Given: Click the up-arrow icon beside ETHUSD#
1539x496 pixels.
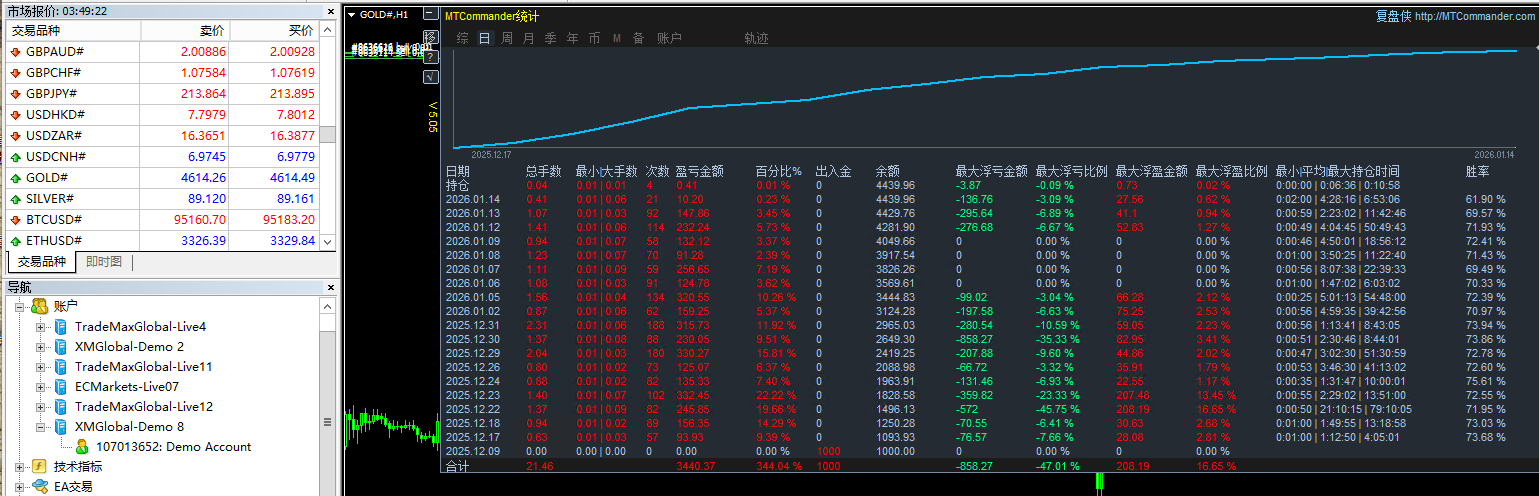Looking at the screenshot, I should tap(16, 241).
